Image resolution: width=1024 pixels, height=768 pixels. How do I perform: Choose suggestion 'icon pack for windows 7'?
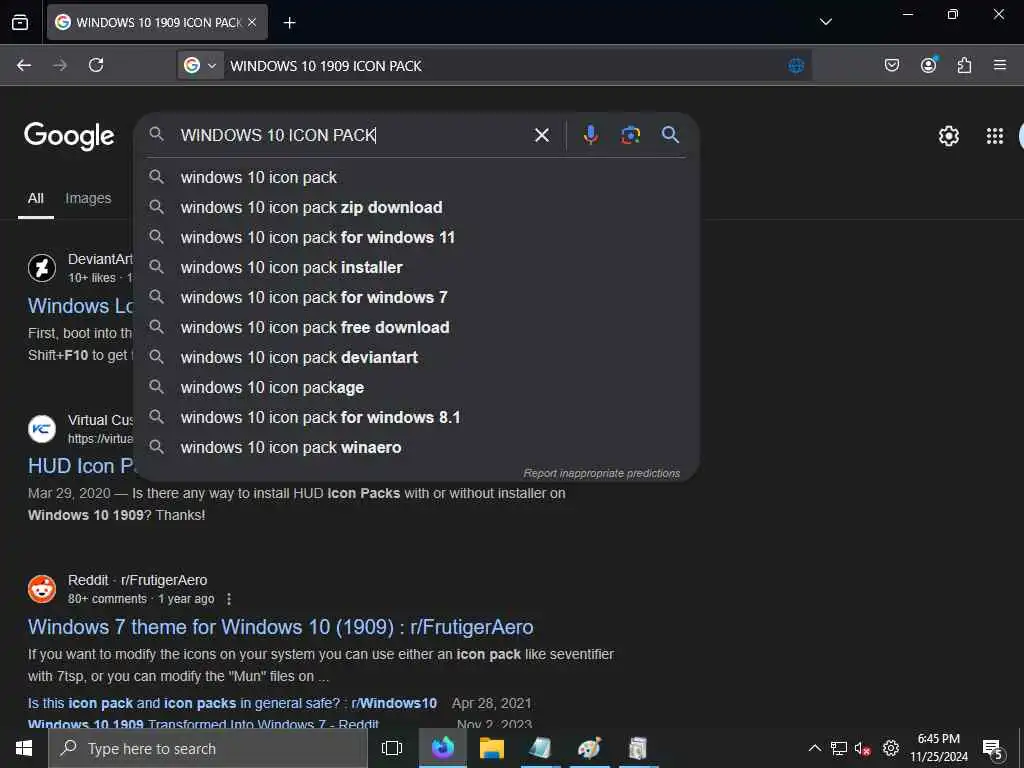click(417, 298)
